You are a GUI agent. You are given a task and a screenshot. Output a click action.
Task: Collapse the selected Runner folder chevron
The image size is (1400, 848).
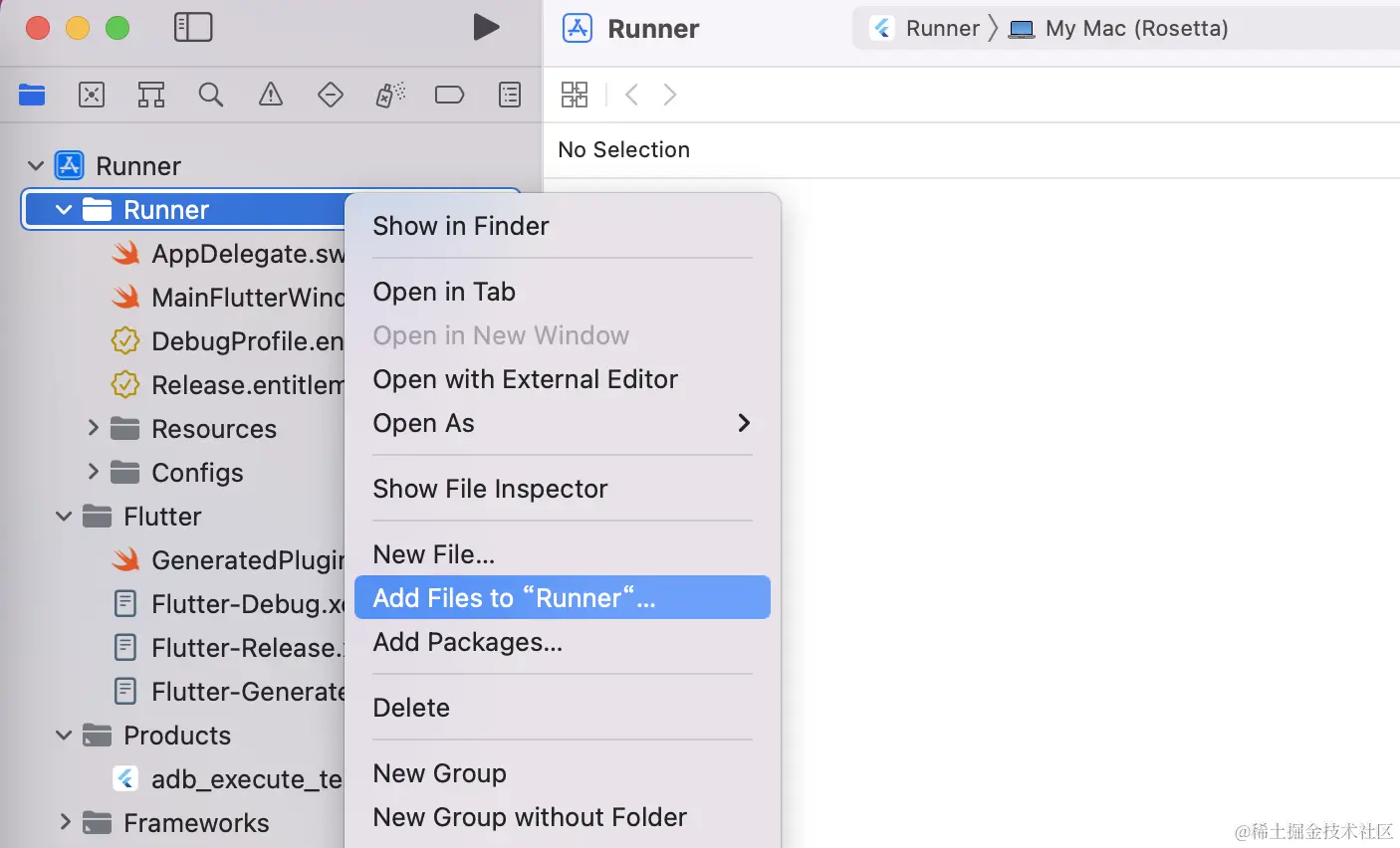(x=64, y=210)
